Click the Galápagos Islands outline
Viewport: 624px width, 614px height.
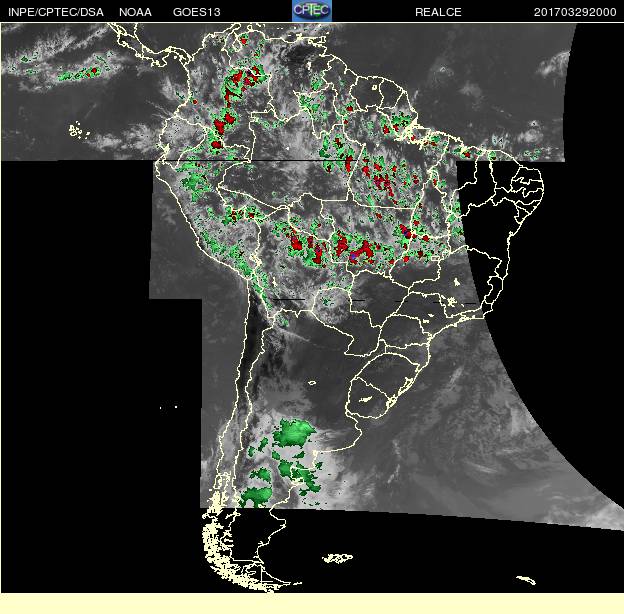pyautogui.click(x=79, y=130)
